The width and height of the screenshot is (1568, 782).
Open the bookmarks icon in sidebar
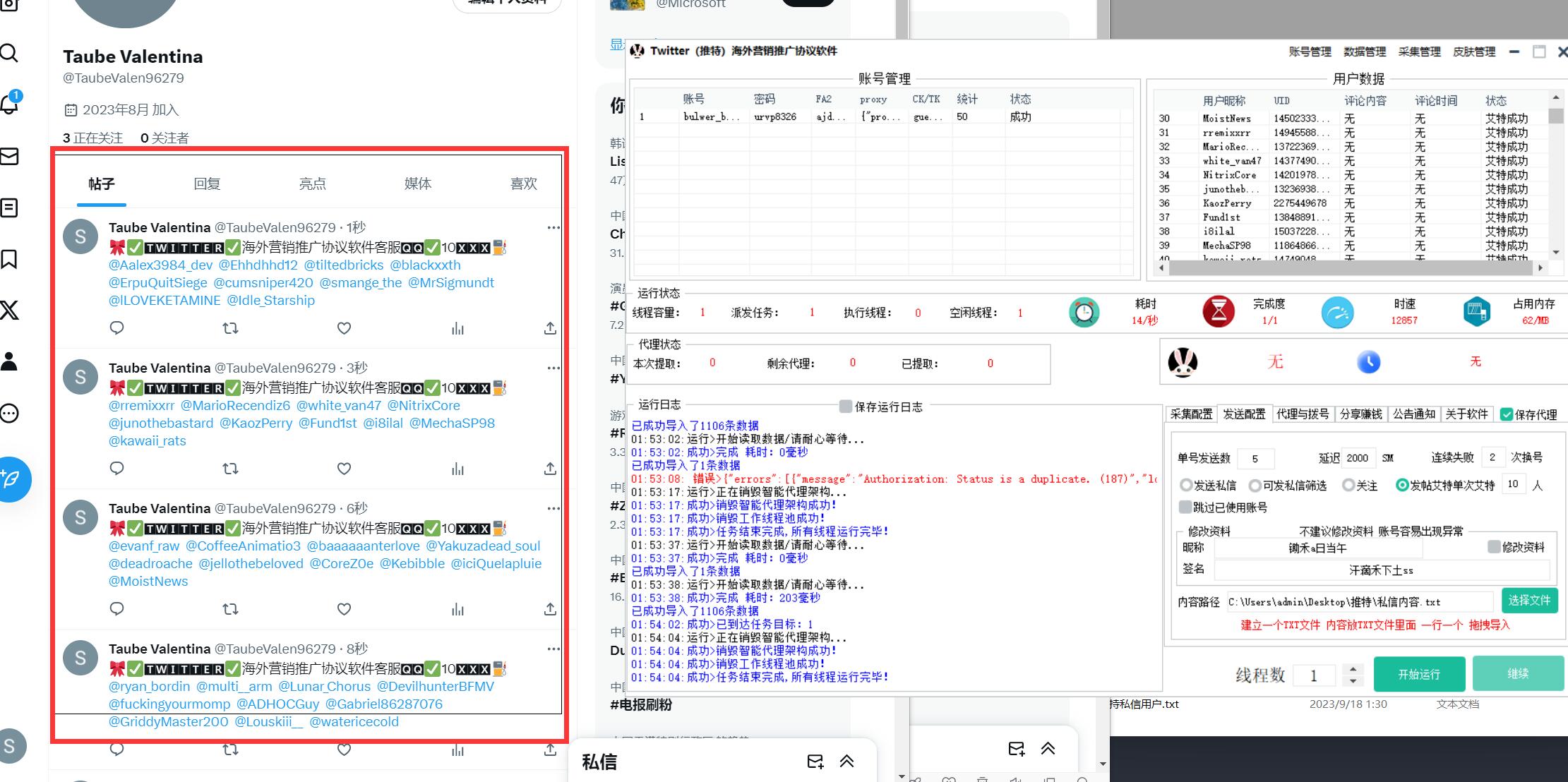click(x=9, y=259)
